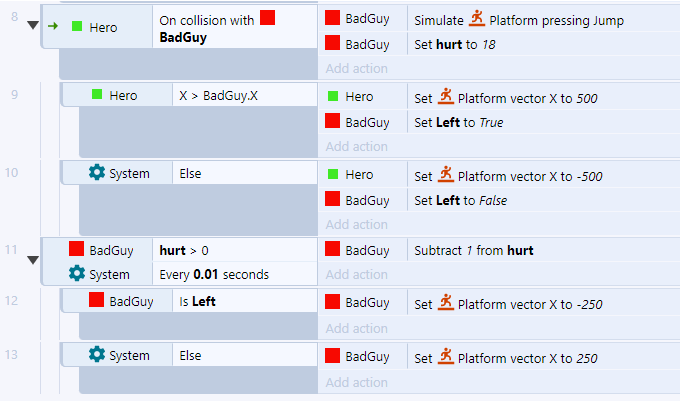Click Add action beside Every 0.01 seconds

(x=356, y=274)
